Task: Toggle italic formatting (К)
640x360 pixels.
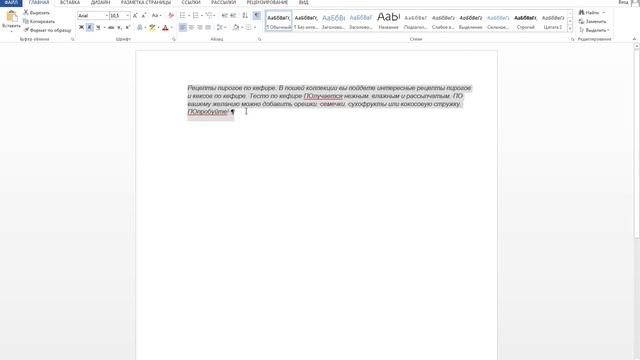Action: [x=89, y=27]
